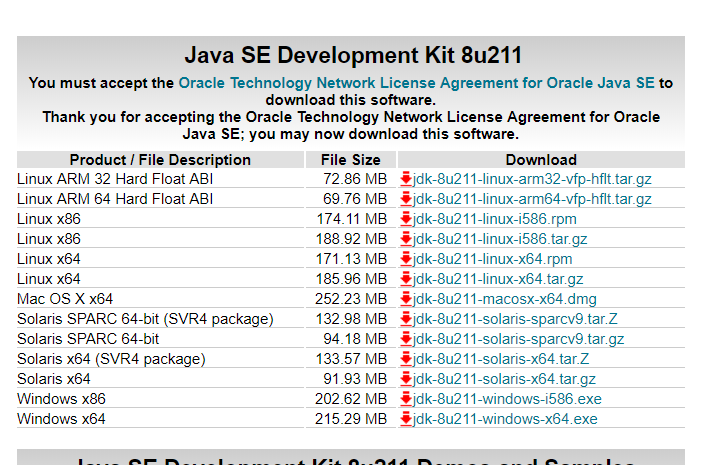712x465 pixels.
Task: Click the 'Download' column header
Action: (541, 160)
